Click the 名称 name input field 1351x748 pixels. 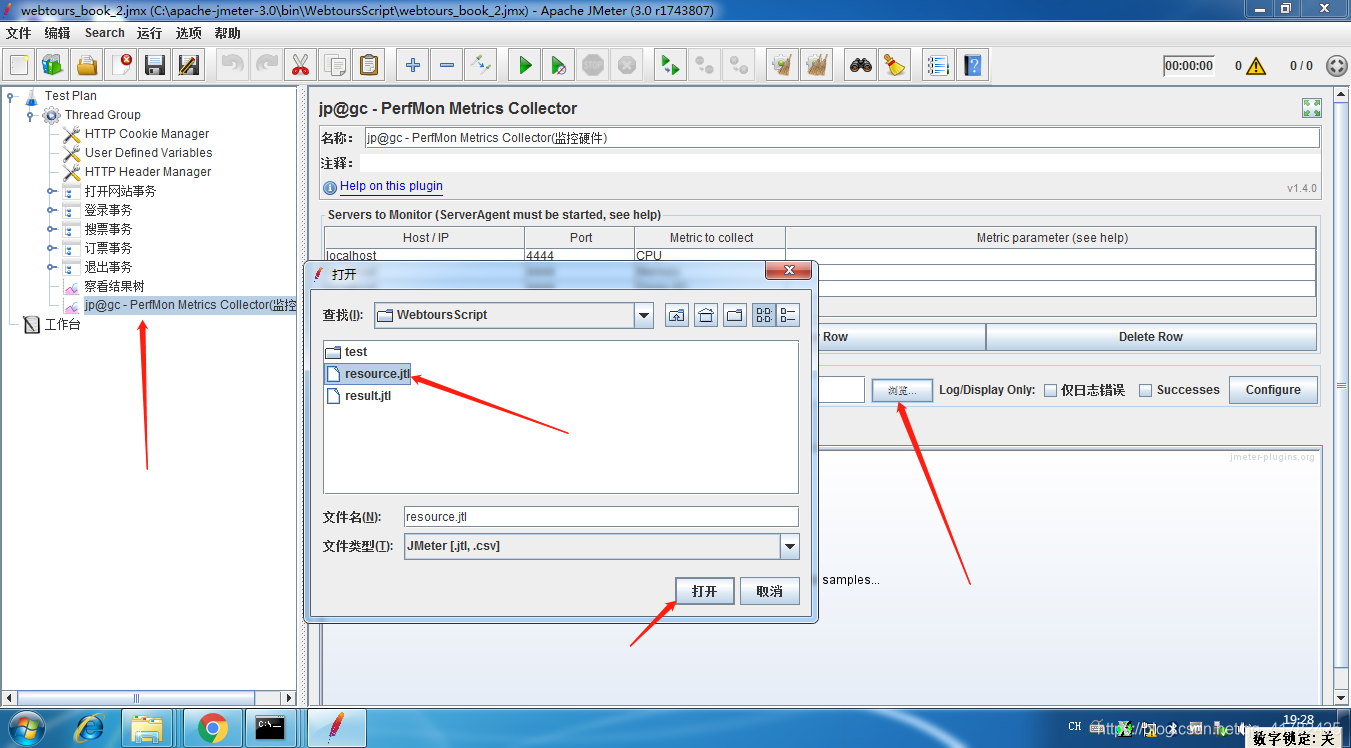click(x=841, y=138)
